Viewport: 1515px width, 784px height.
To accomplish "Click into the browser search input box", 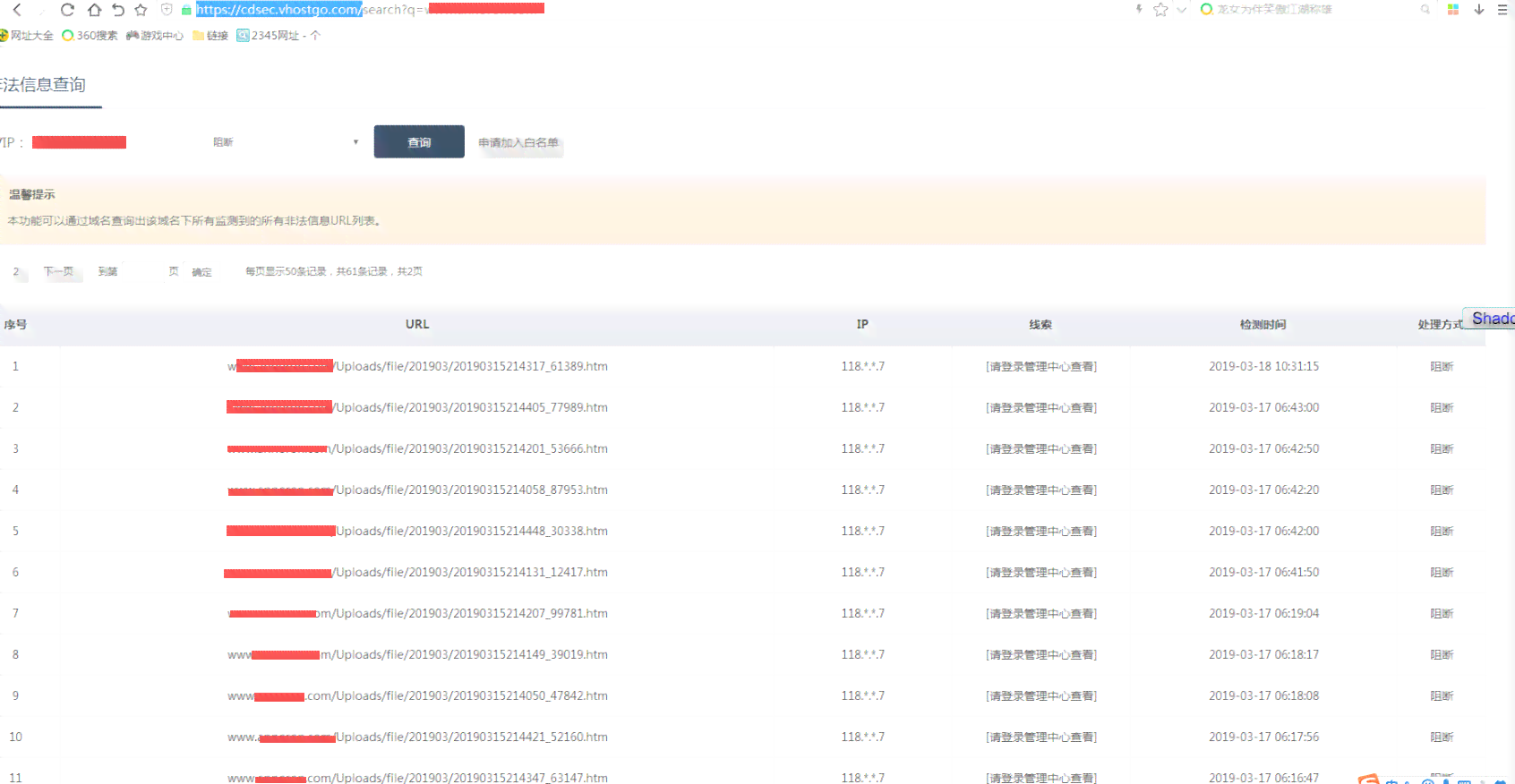I will click(1316, 9).
